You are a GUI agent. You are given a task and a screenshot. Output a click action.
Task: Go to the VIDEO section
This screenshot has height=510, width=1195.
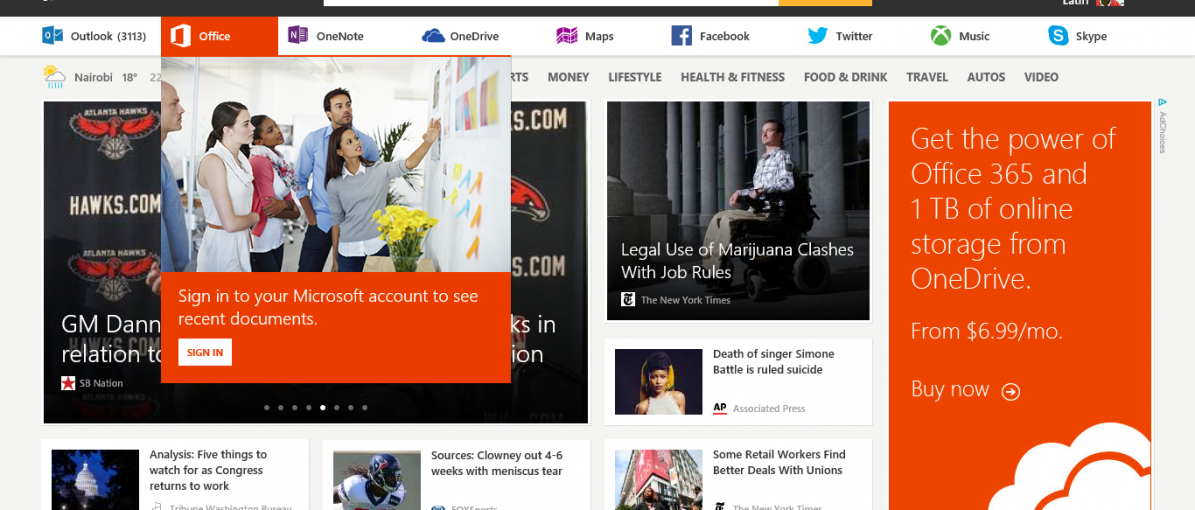coord(1041,77)
